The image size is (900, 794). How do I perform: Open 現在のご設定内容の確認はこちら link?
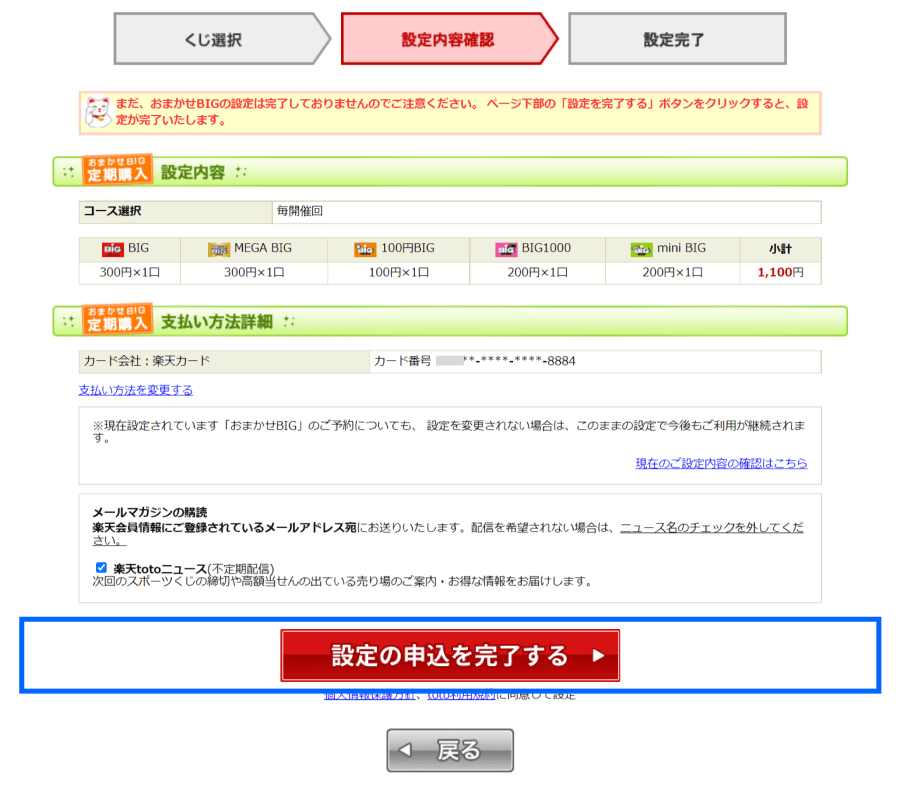(721, 463)
